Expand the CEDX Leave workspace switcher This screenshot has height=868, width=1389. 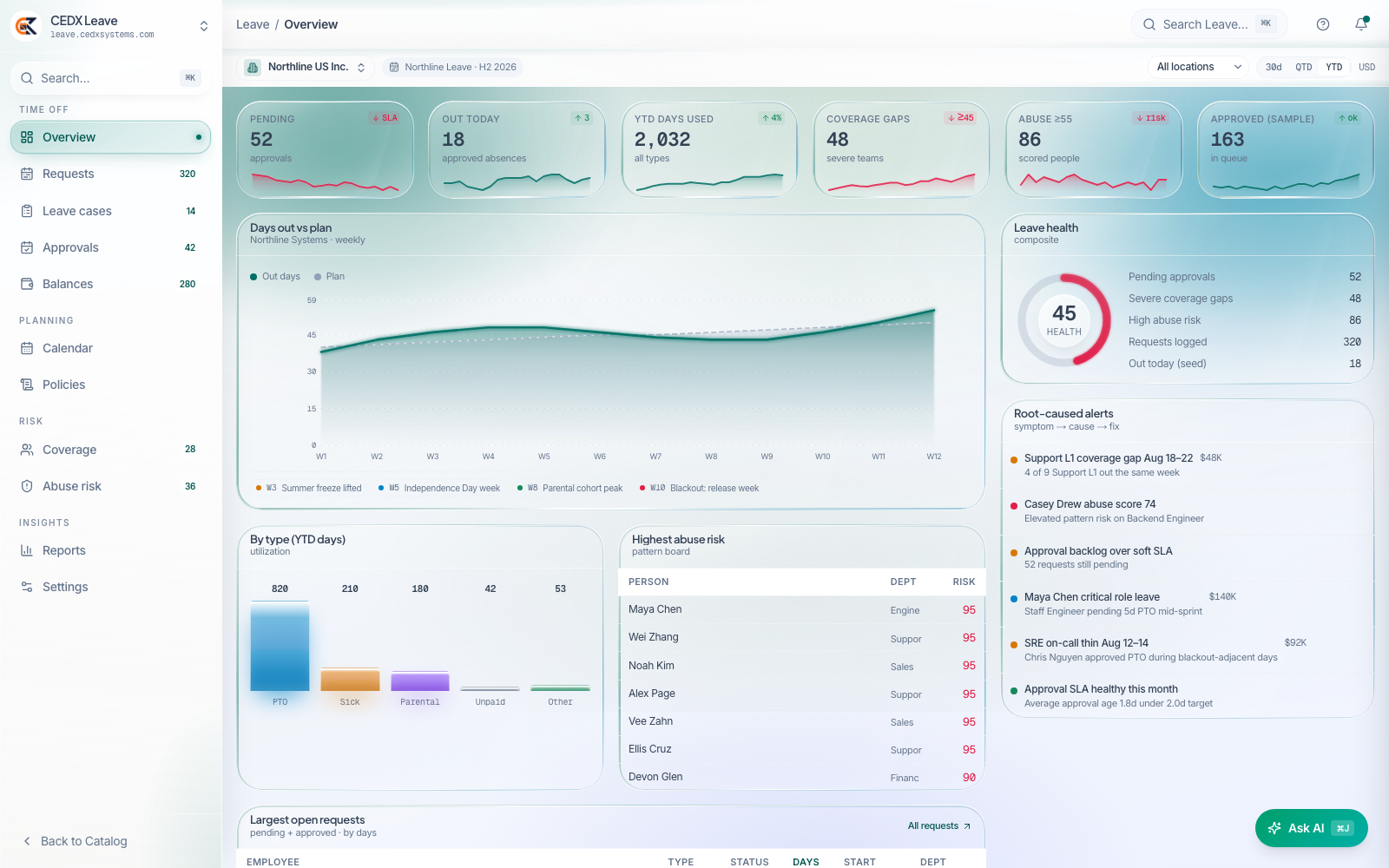204,26
